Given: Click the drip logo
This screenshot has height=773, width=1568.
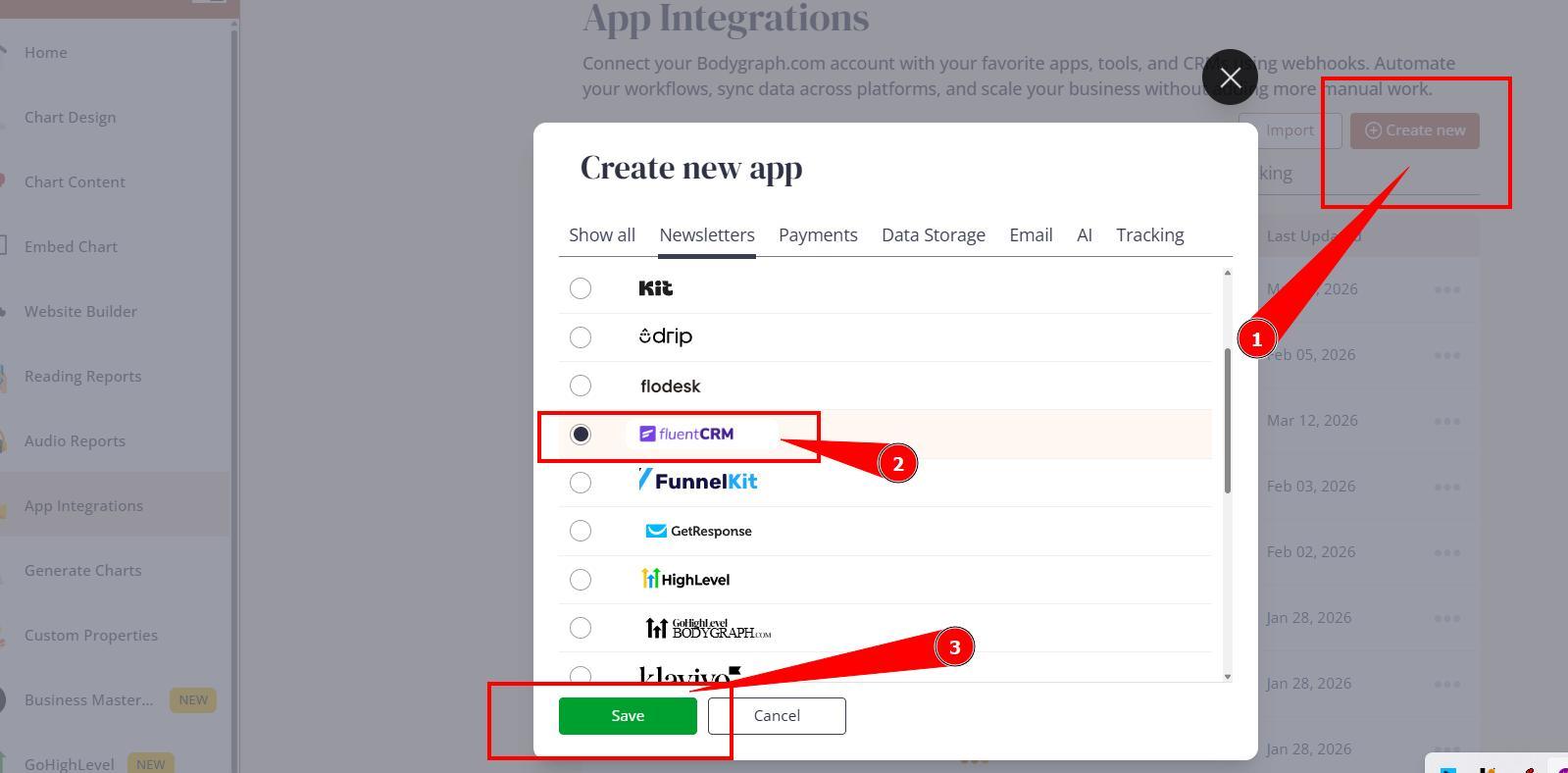Looking at the screenshot, I should [x=666, y=336].
